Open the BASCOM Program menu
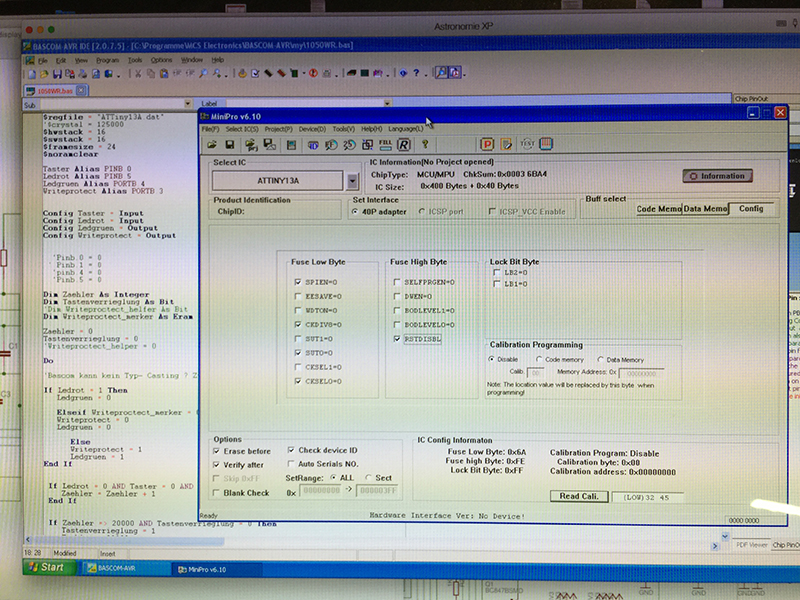Image resolution: width=800 pixels, height=600 pixels. pyautogui.click(x=108, y=60)
